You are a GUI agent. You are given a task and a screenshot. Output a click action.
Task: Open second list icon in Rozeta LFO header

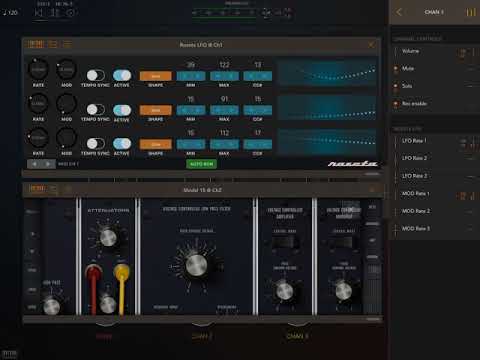click(x=53, y=44)
